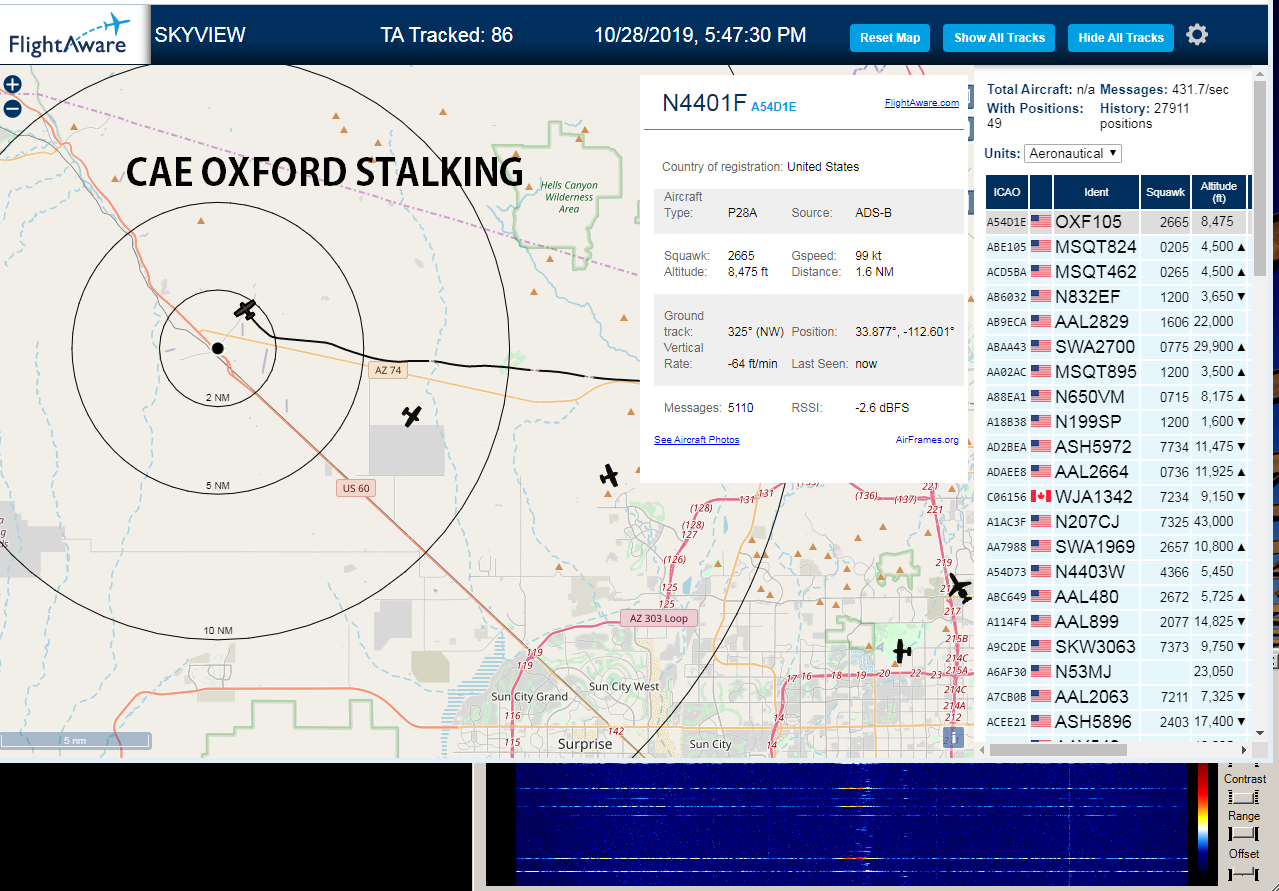The width and height of the screenshot is (1279, 891).
Task: Click the waterfall spectrum display
Action: pos(850,824)
